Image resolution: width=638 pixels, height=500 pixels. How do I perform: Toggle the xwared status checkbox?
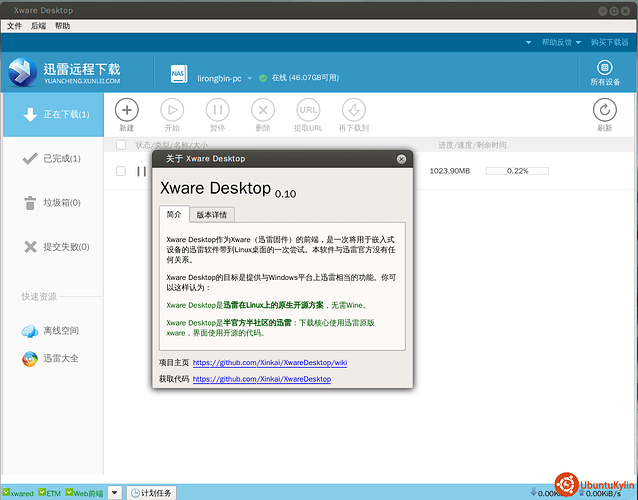click(6, 492)
